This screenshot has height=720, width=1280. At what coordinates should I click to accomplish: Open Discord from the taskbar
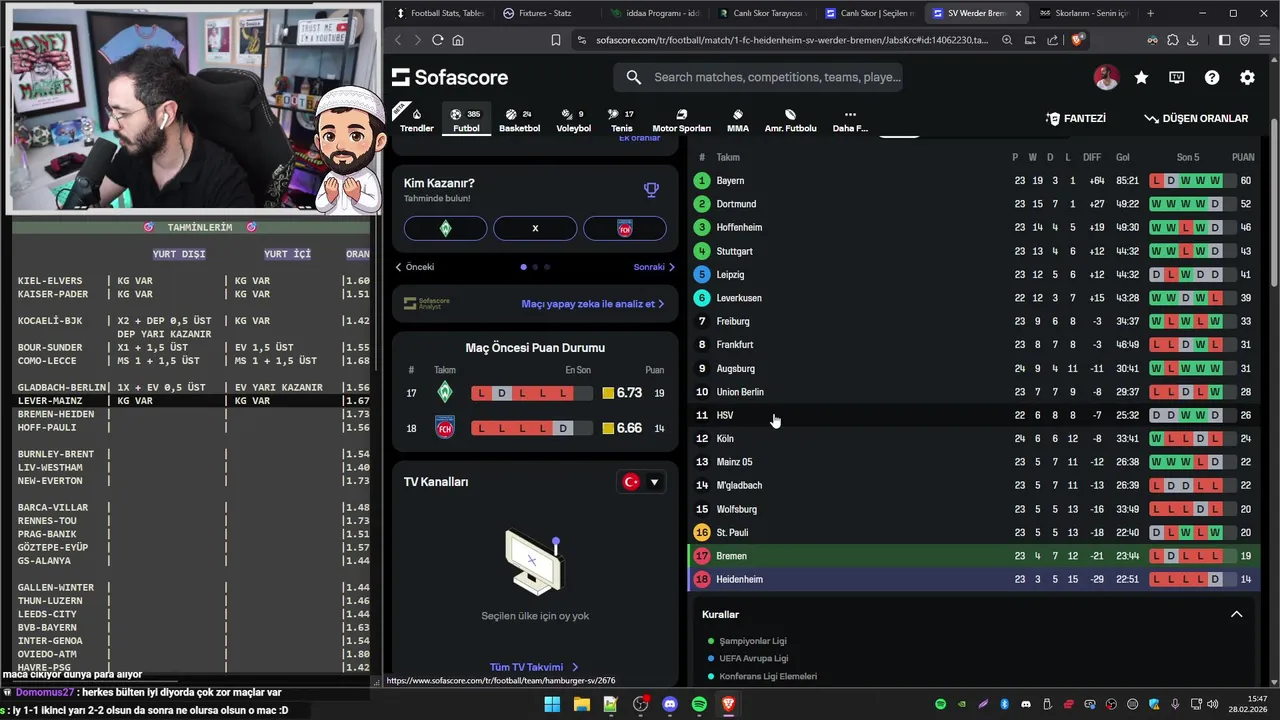click(x=670, y=704)
